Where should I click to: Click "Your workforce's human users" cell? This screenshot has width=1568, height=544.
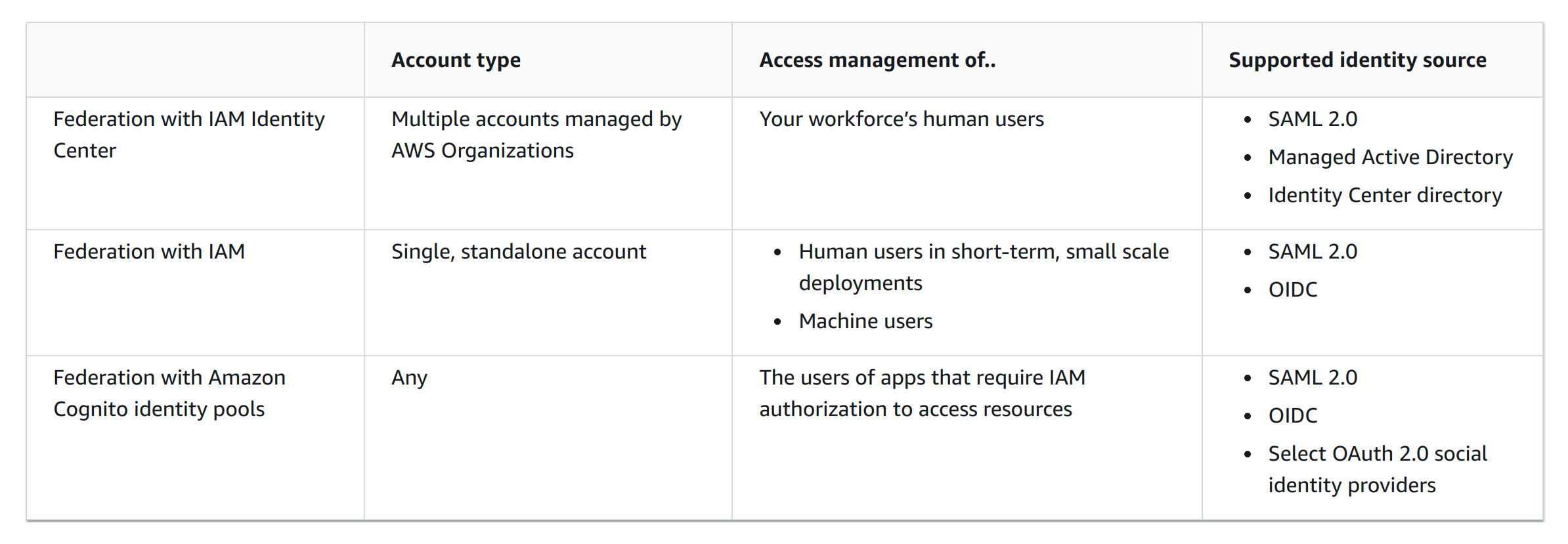(x=901, y=119)
